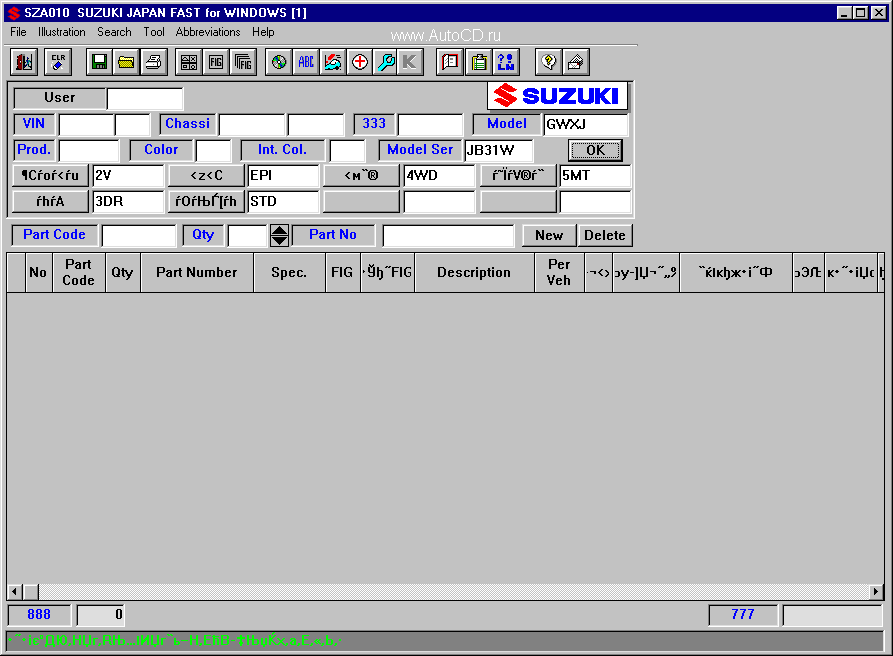Click the OK button
The image size is (893, 656).
coord(595,150)
